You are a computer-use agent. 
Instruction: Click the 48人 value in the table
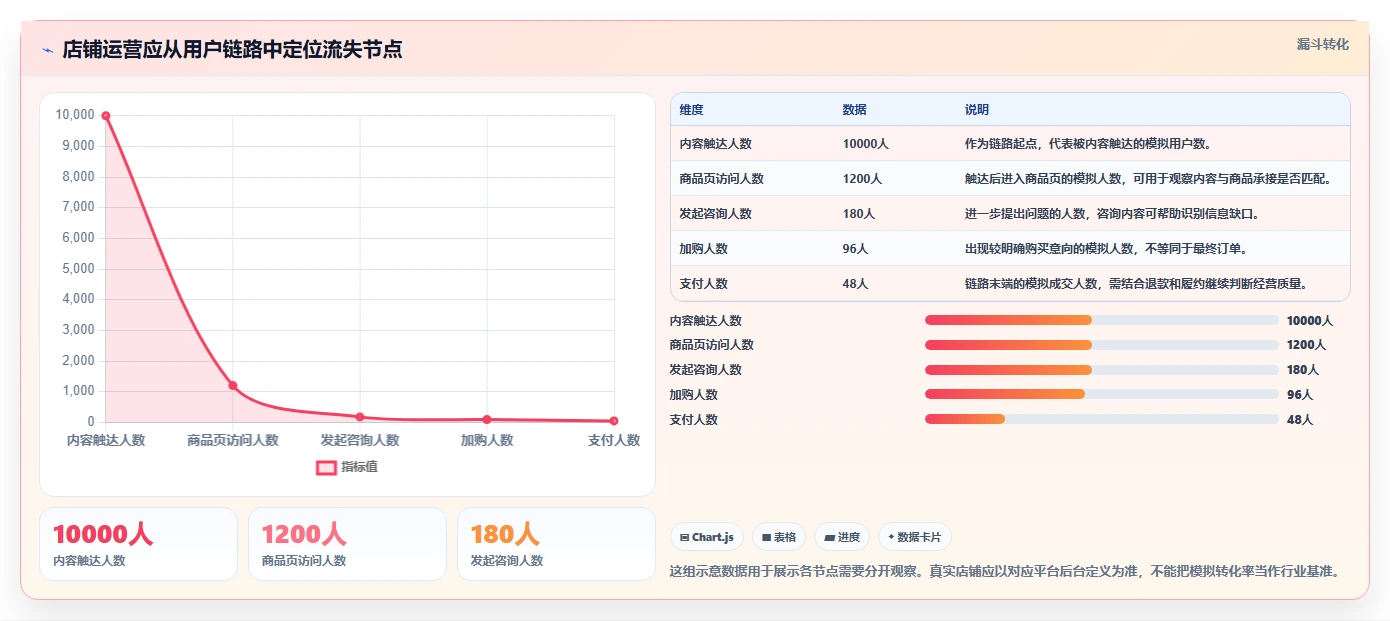click(x=856, y=284)
